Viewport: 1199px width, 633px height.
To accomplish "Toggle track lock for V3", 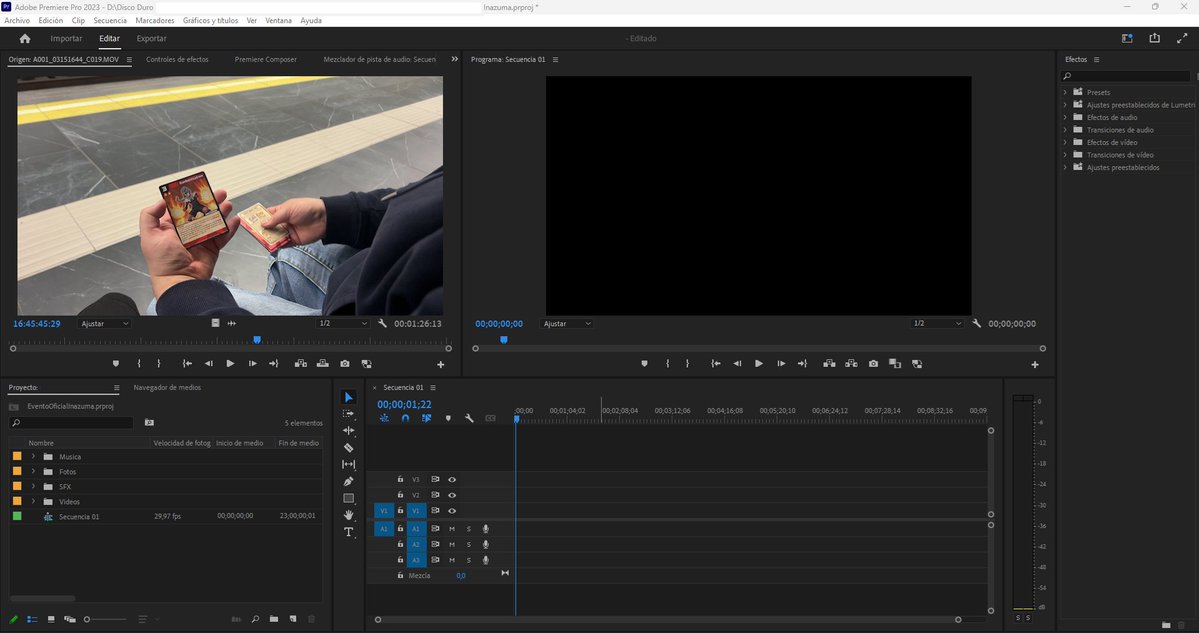I will click(x=400, y=479).
